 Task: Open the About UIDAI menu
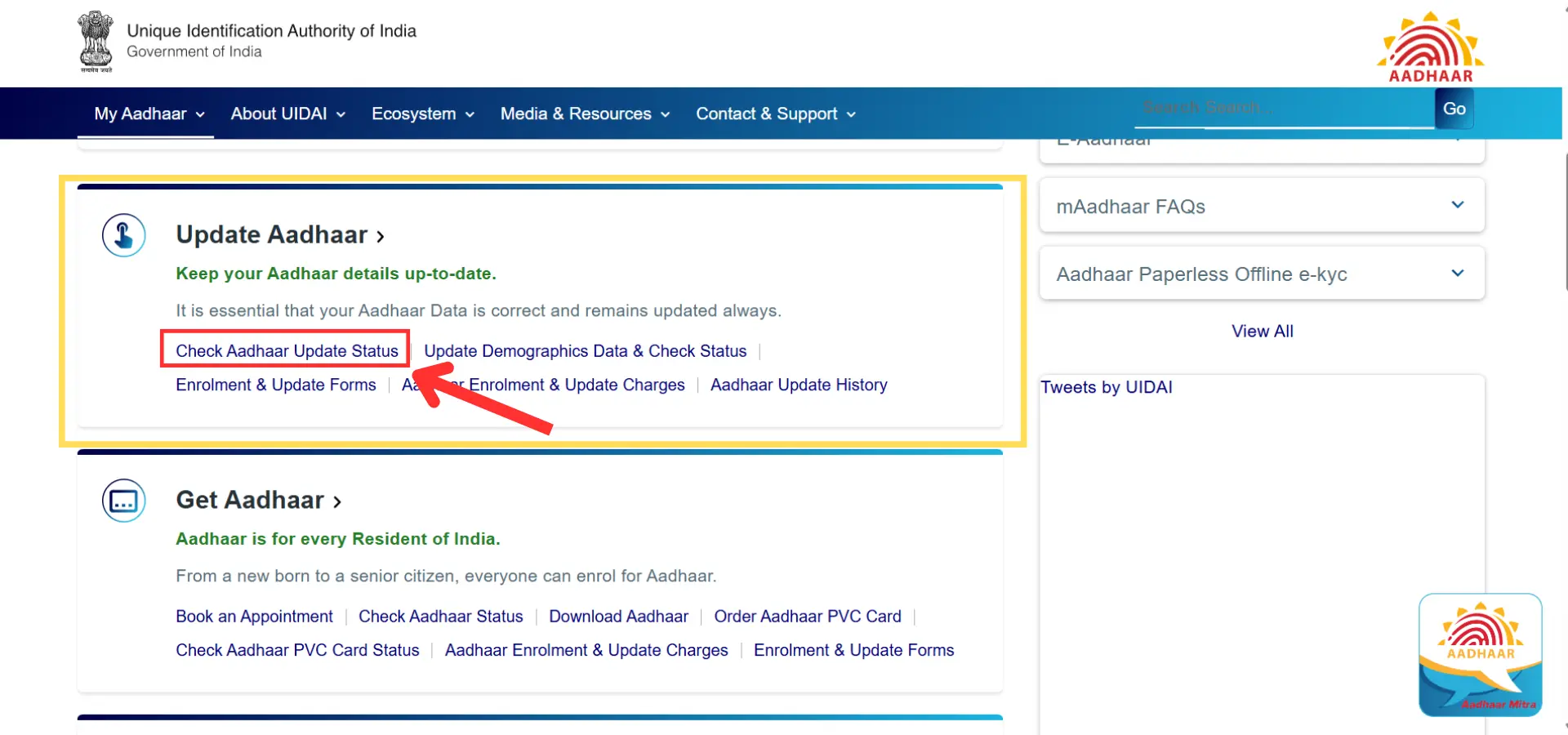288,114
